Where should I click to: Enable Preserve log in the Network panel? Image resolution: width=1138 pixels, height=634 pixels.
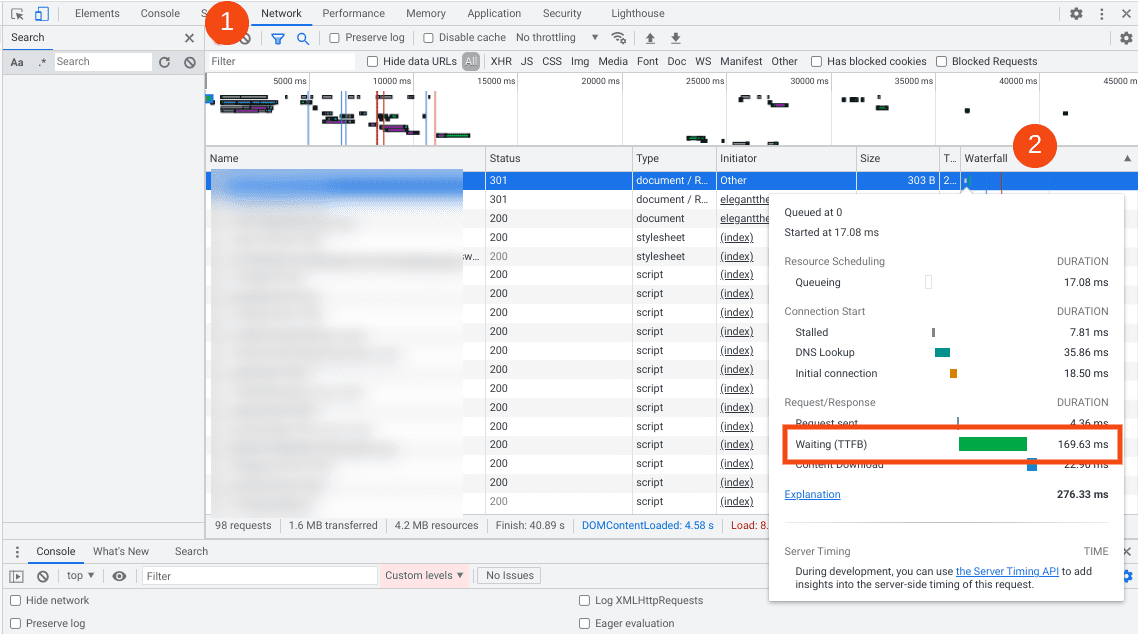tap(334, 37)
